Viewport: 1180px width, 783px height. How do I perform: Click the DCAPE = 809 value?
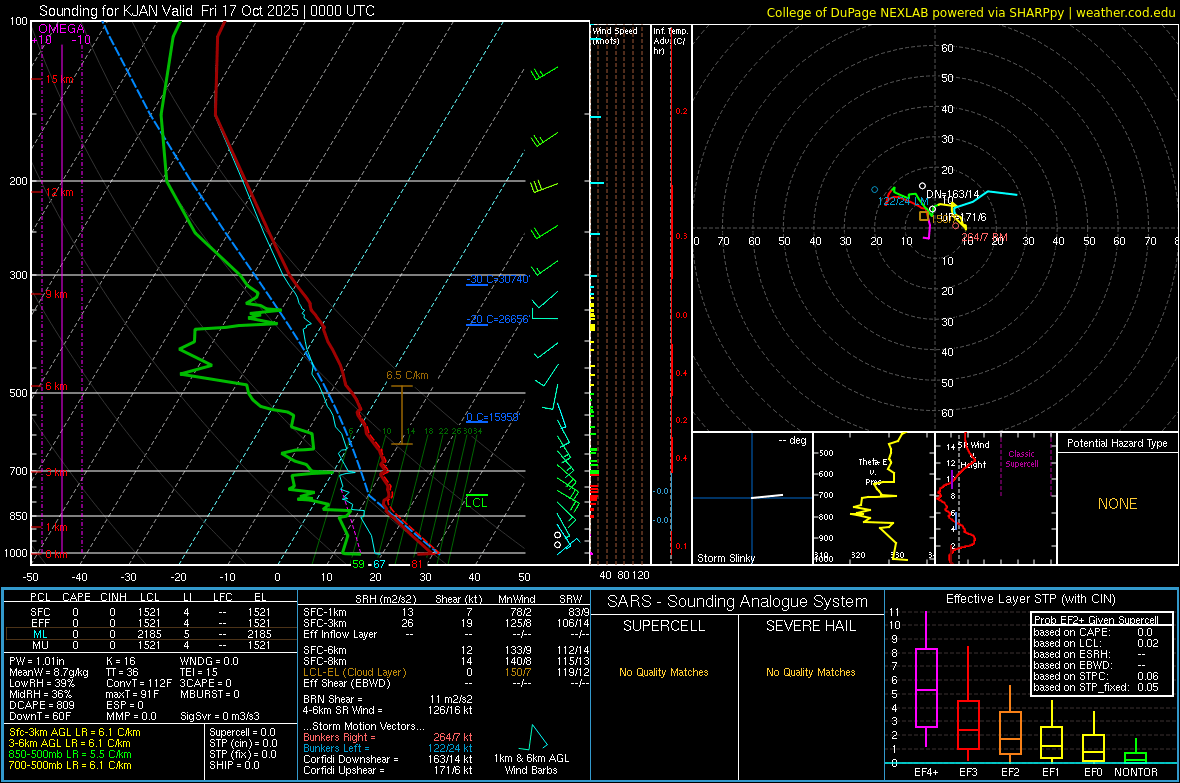tap(41, 705)
